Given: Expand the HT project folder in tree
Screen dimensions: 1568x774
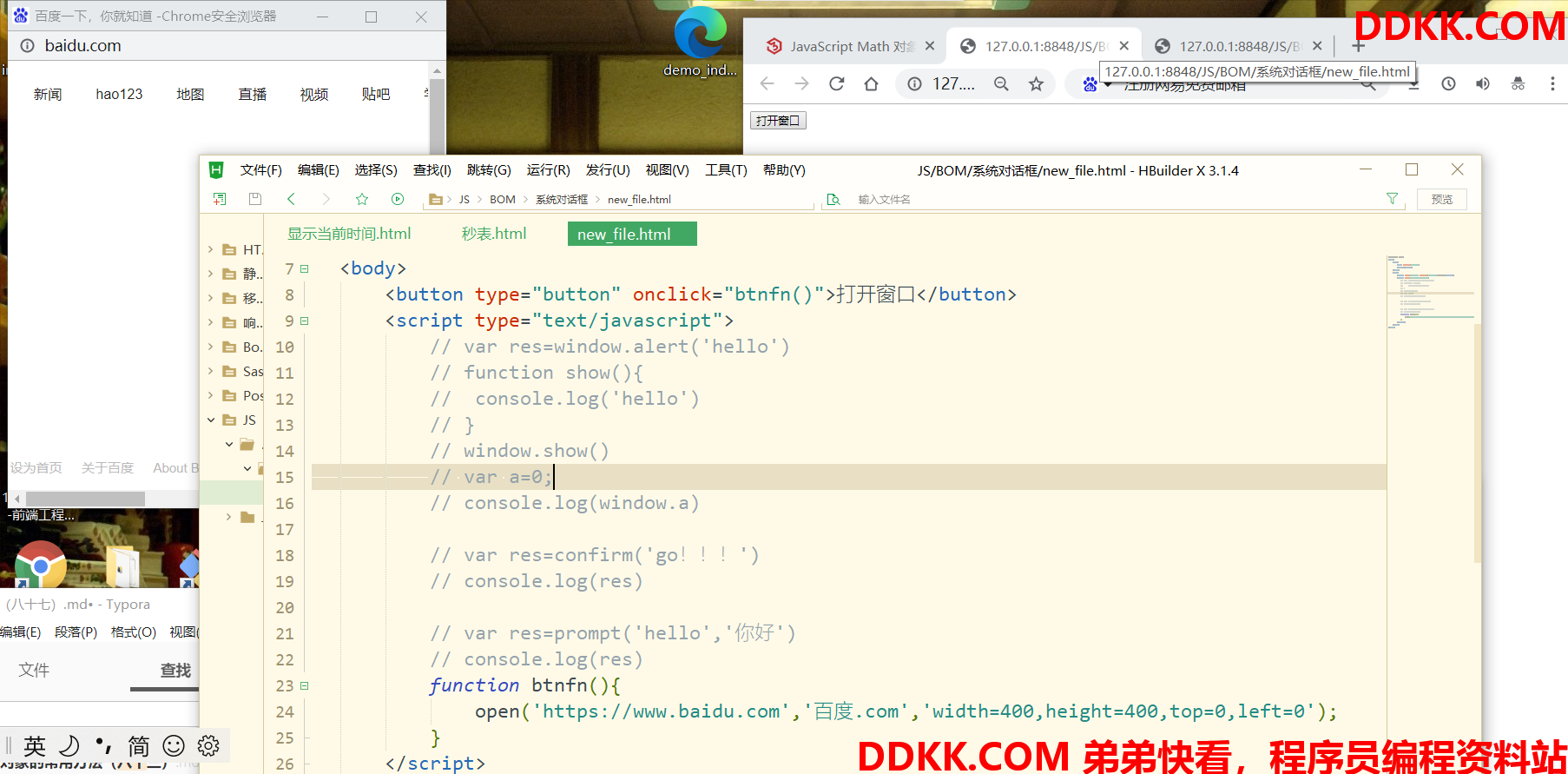Looking at the screenshot, I should 210,249.
